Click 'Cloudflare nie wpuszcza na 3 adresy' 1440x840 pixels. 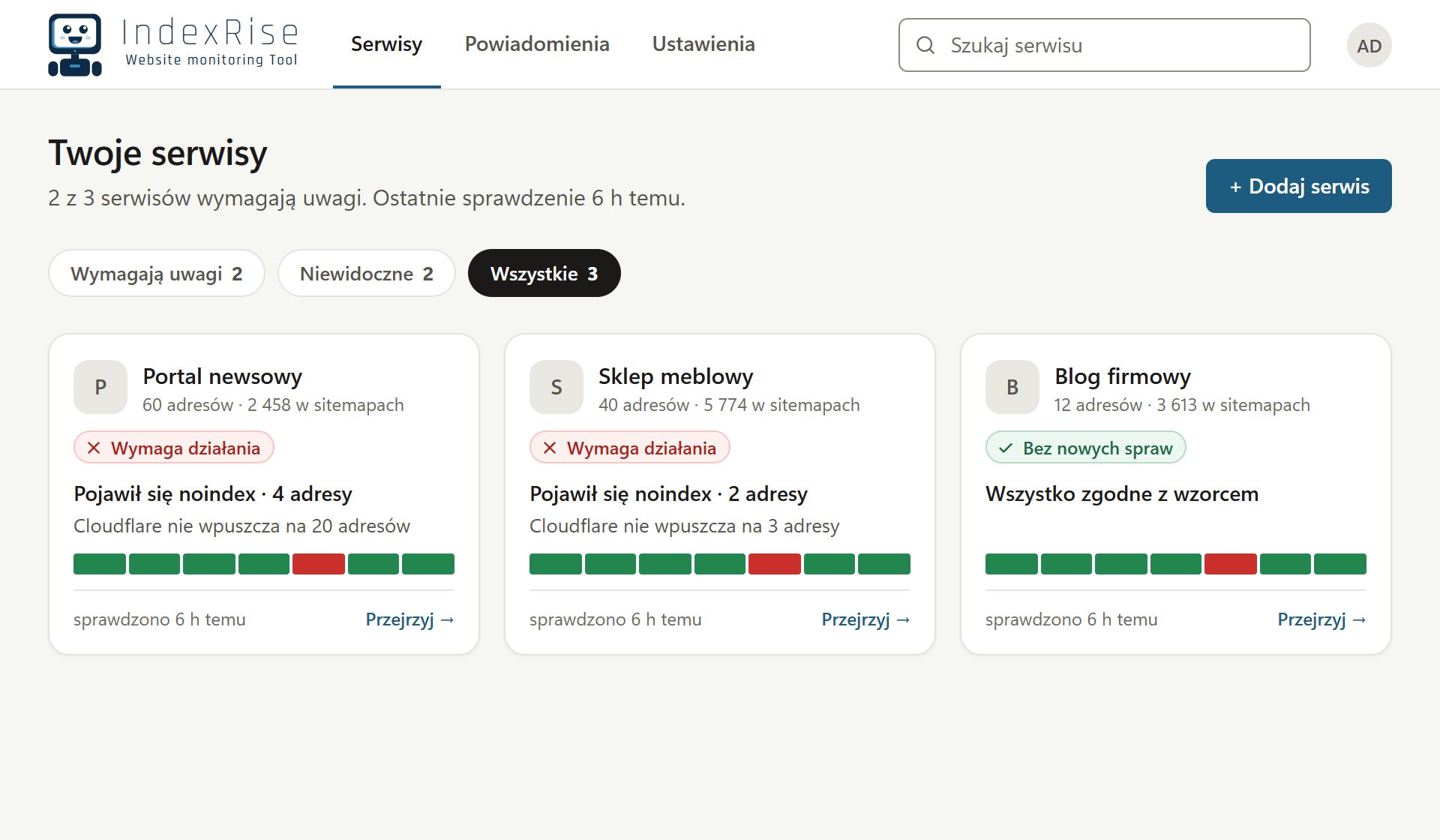685,526
